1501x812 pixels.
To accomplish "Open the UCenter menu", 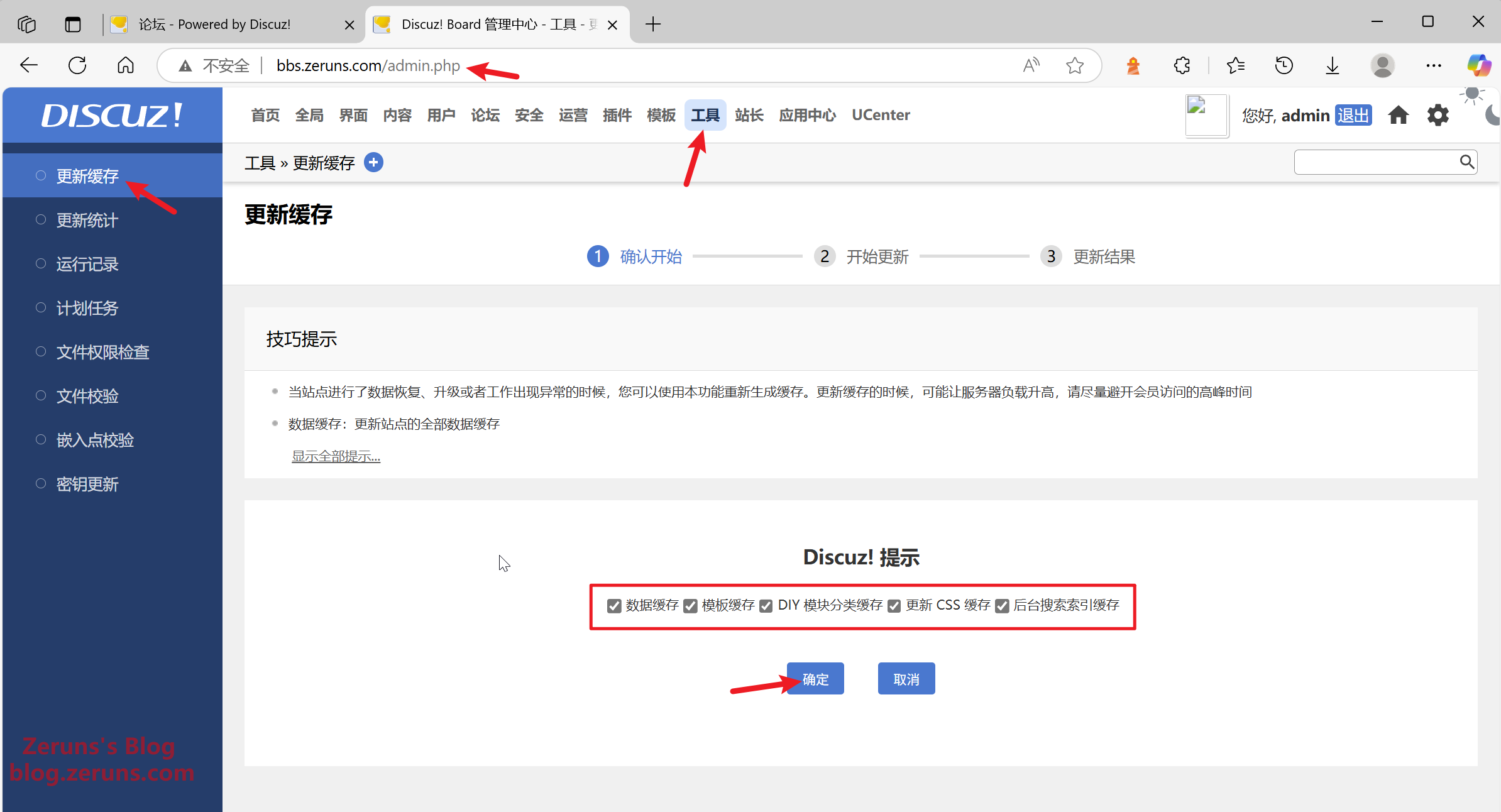I will (x=881, y=115).
